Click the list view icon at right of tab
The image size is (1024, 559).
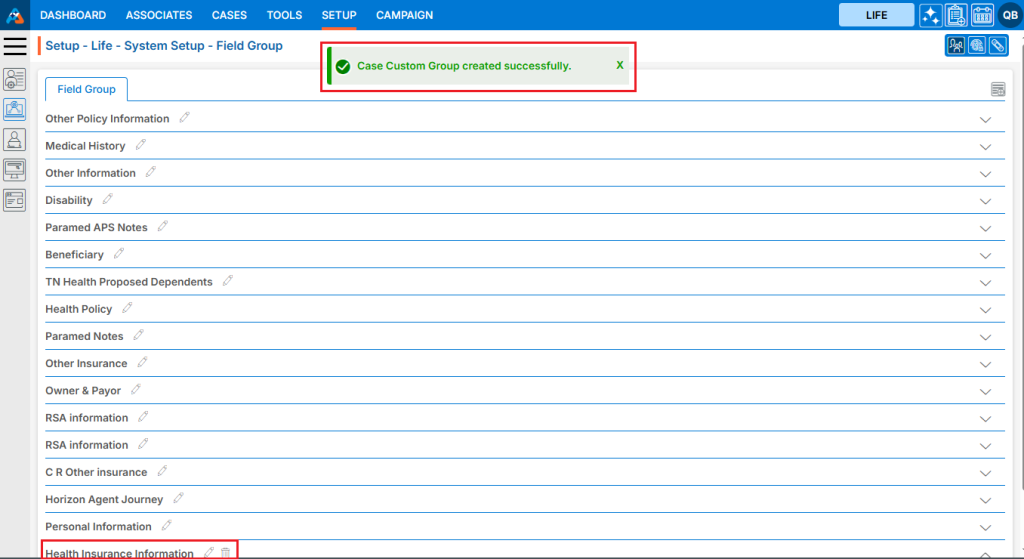tap(998, 90)
